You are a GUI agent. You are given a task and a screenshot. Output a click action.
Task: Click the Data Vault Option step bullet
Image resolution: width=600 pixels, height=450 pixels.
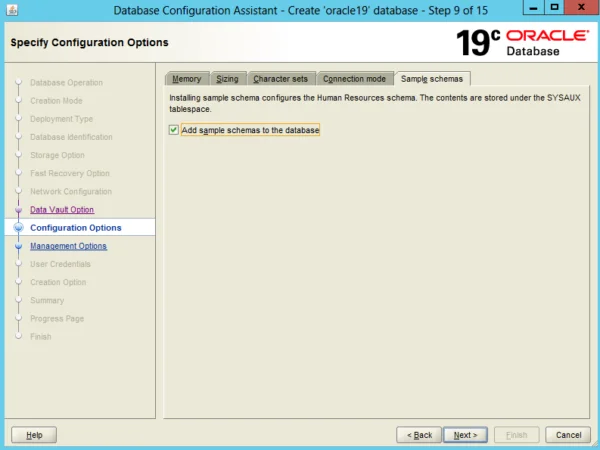click(x=18, y=210)
